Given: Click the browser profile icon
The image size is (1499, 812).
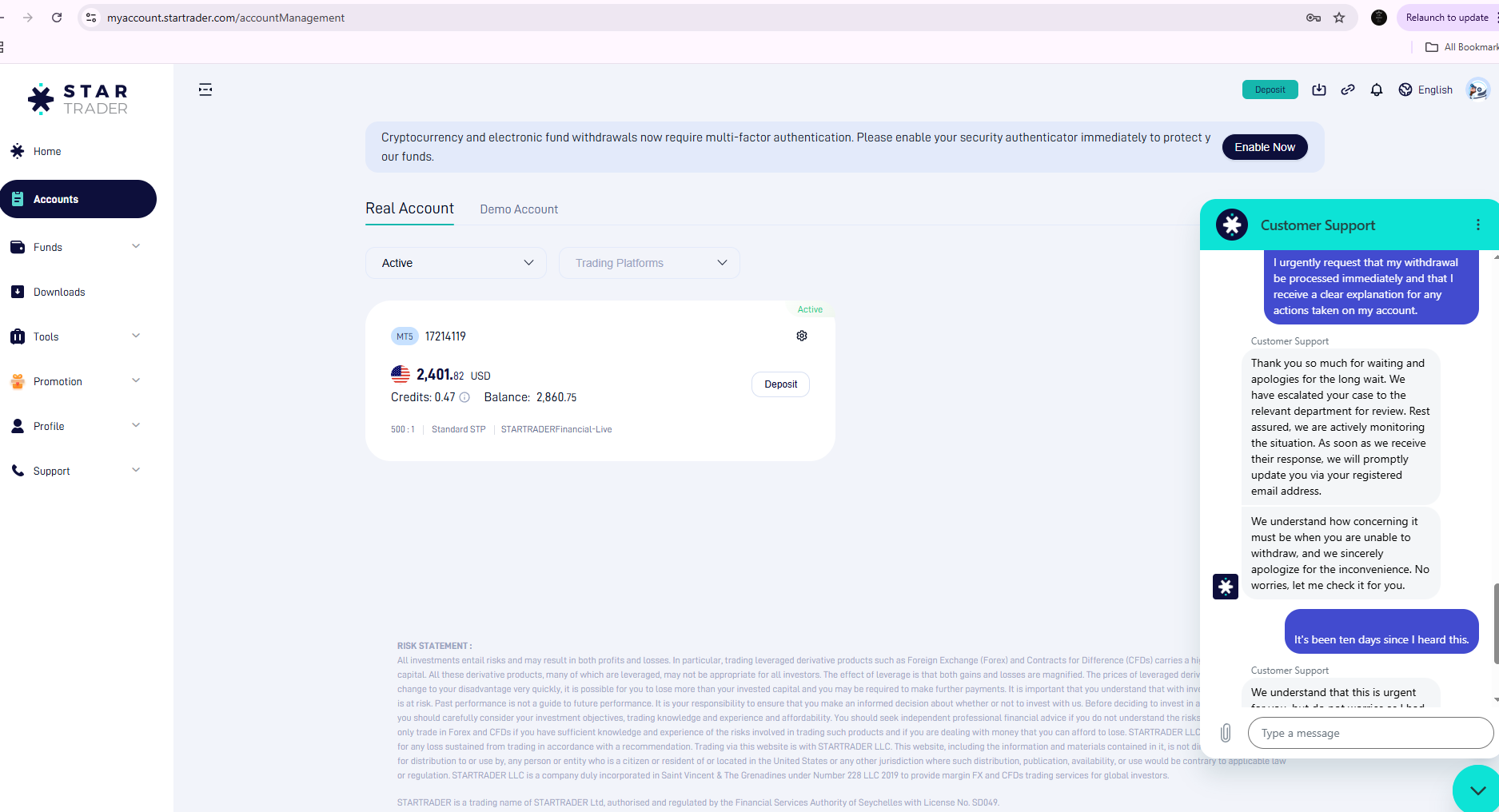Looking at the screenshot, I should click(1379, 18).
